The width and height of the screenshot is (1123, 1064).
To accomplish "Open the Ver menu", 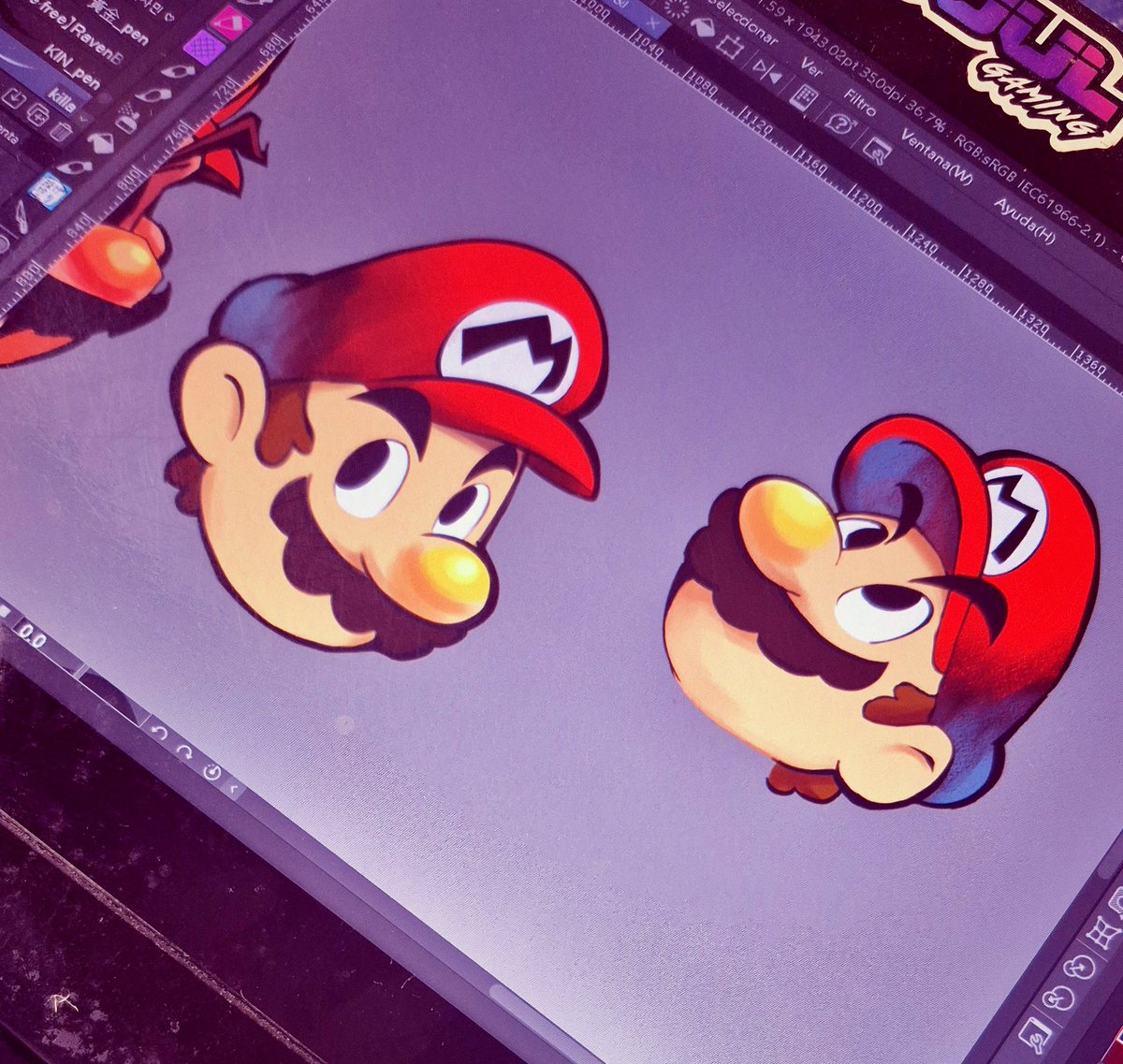I will coord(811,66).
